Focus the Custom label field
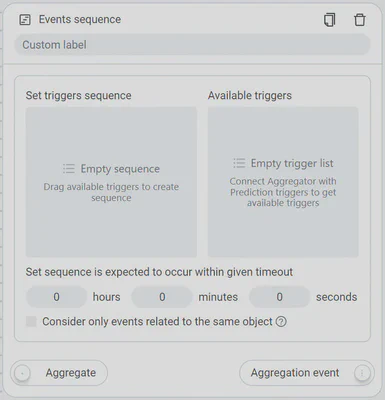385x400 pixels. (192, 45)
